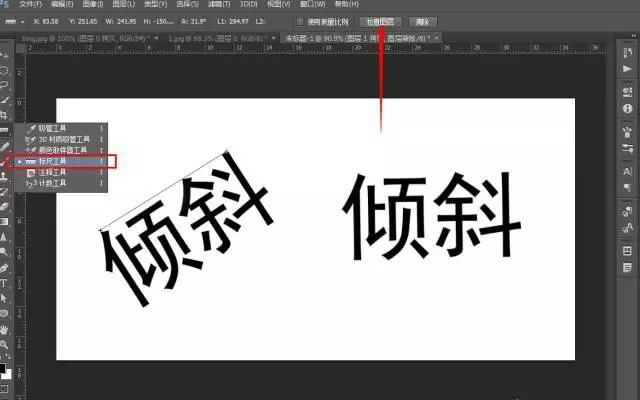Select the Gradient tool
Viewport: 640px width, 400px height.
pyautogui.click(x=4, y=222)
